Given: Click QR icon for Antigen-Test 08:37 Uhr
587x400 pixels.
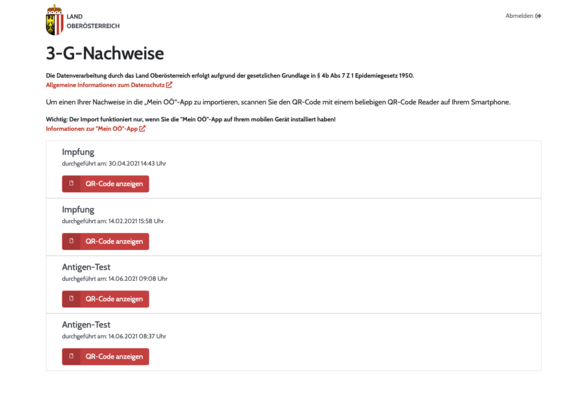Looking at the screenshot, I should (71, 357).
